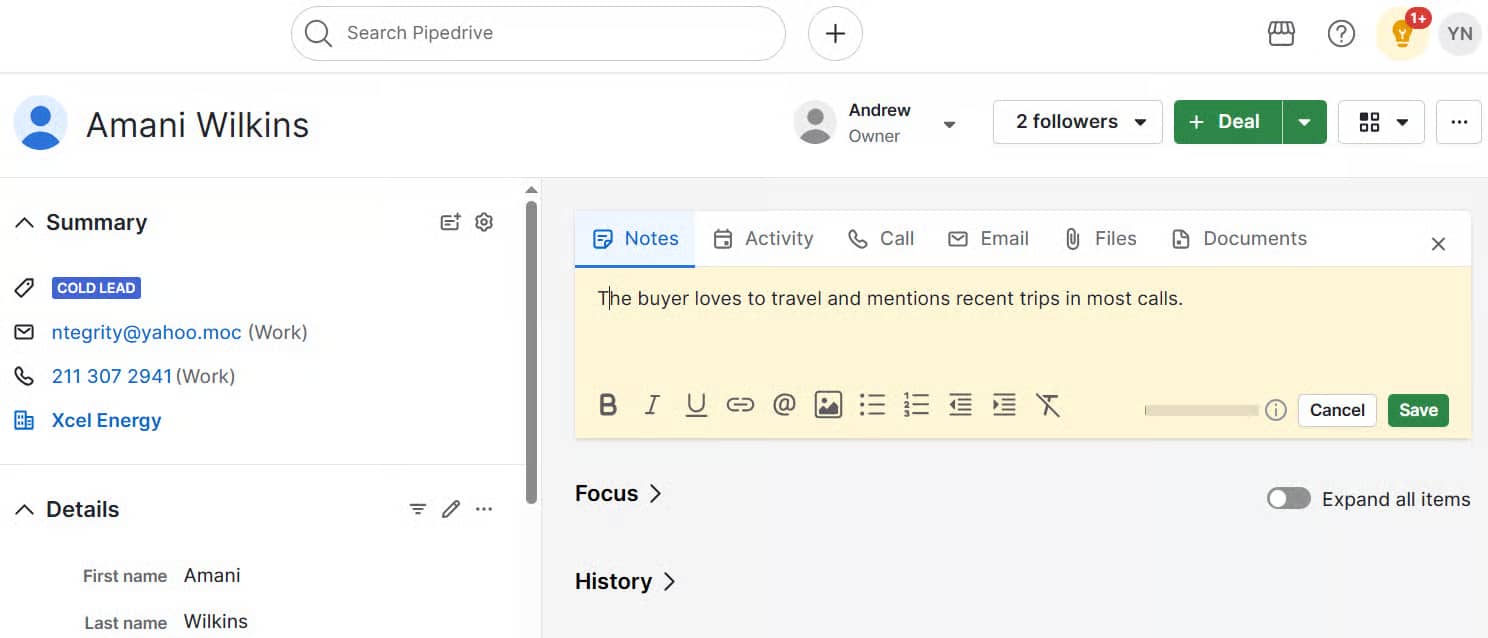Mention a teammate using the @ icon
The image size is (1488, 638).
pos(784,404)
